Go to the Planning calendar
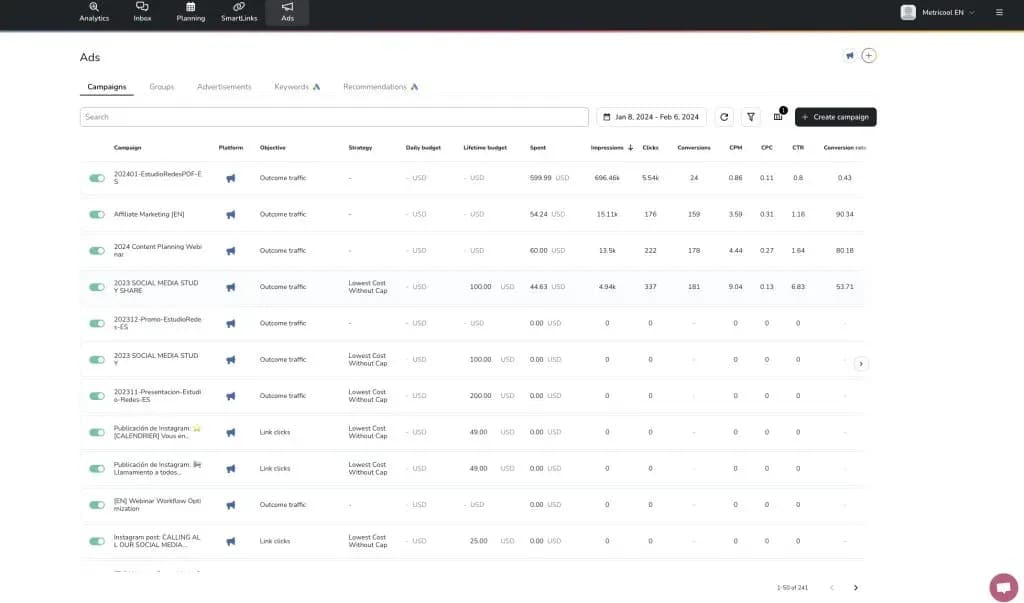This screenshot has height=603, width=1024. pyautogui.click(x=191, y=12)
